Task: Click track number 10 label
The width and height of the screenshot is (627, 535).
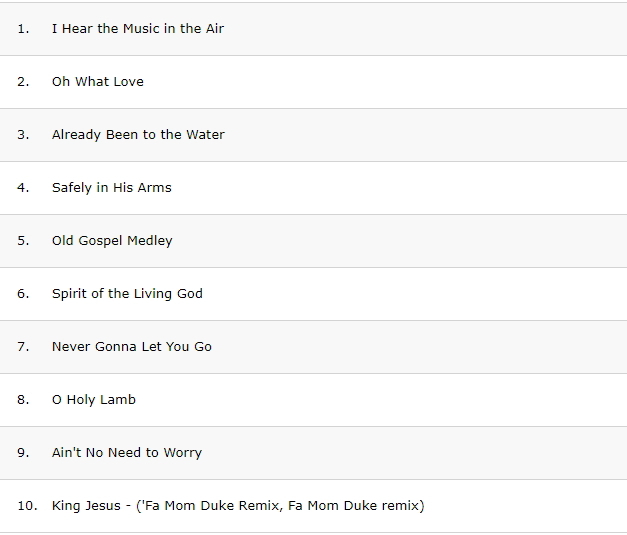Action: tap(27, 506)
